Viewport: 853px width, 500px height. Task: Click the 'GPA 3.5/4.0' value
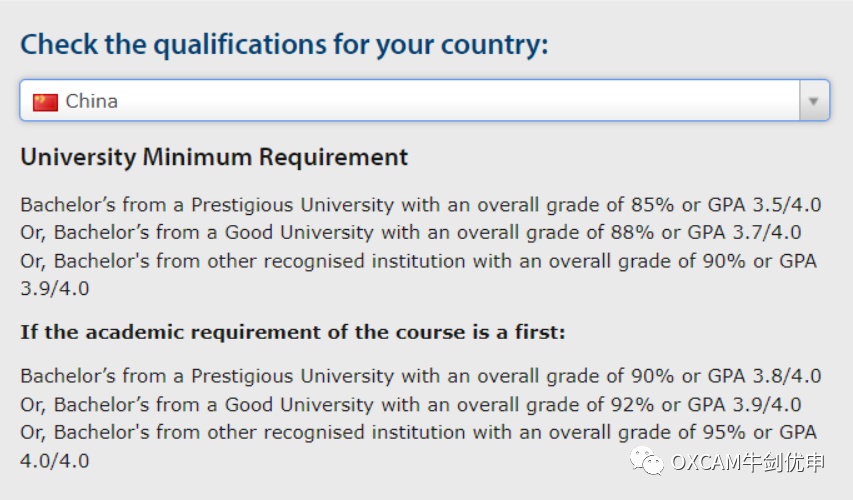click(764, 205)
